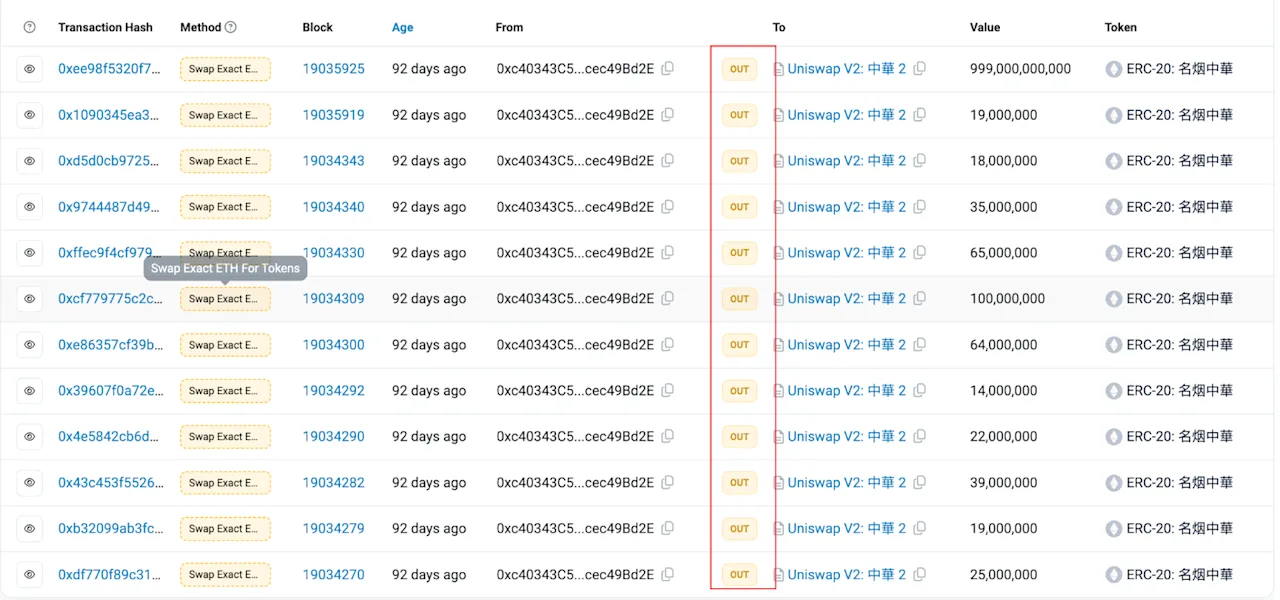This screenshot has width=1280, height=600.
Task: Copy From address in block 19034330 row
Action: click(667, 253)
